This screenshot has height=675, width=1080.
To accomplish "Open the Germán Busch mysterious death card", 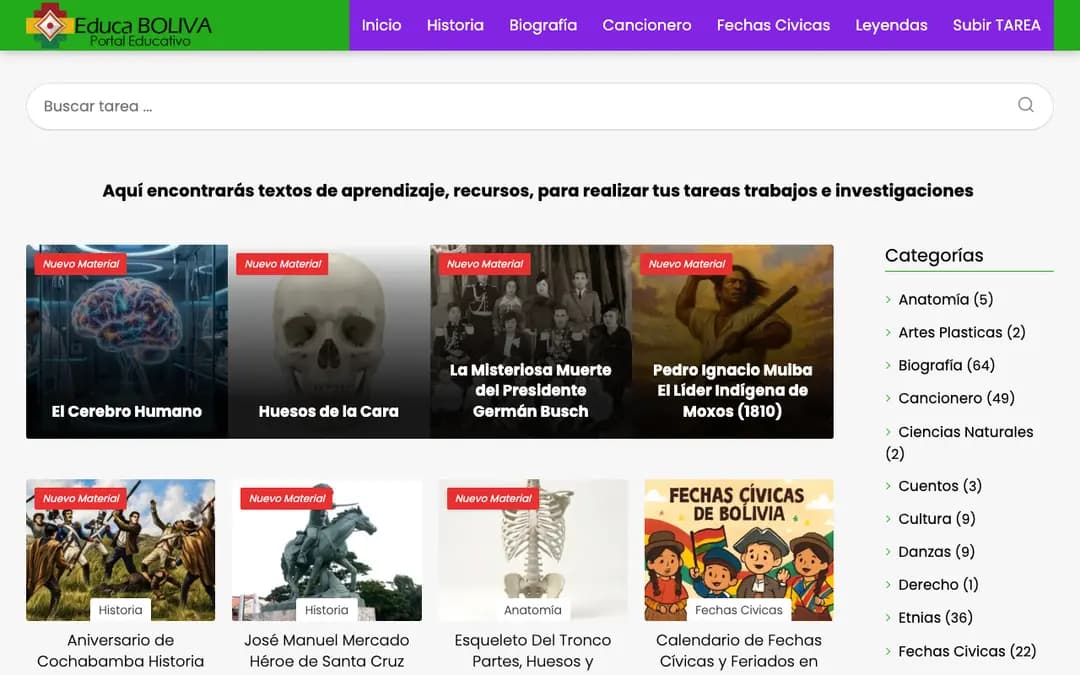I will (530, 342).
